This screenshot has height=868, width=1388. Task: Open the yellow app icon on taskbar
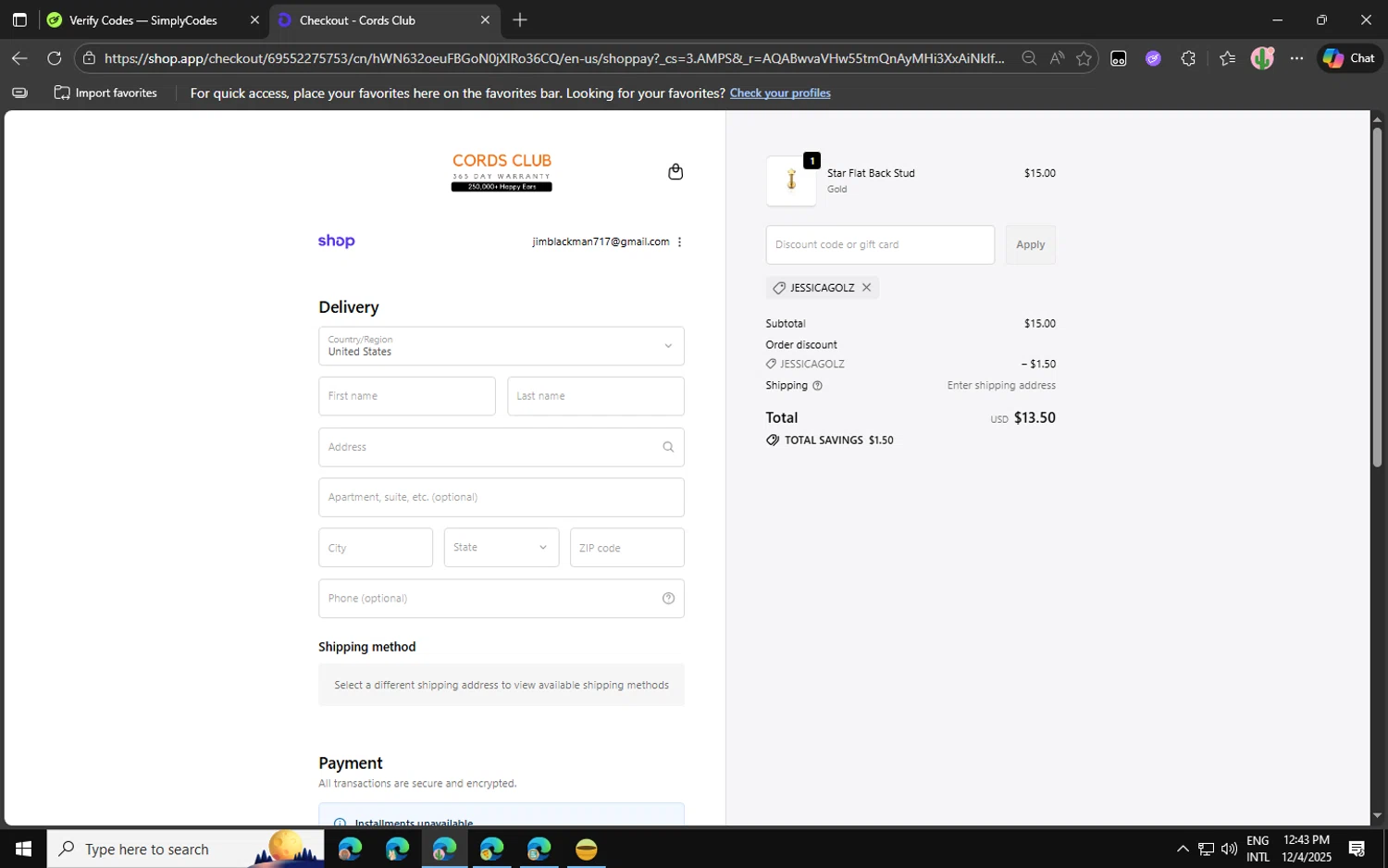tap(586, 849)
